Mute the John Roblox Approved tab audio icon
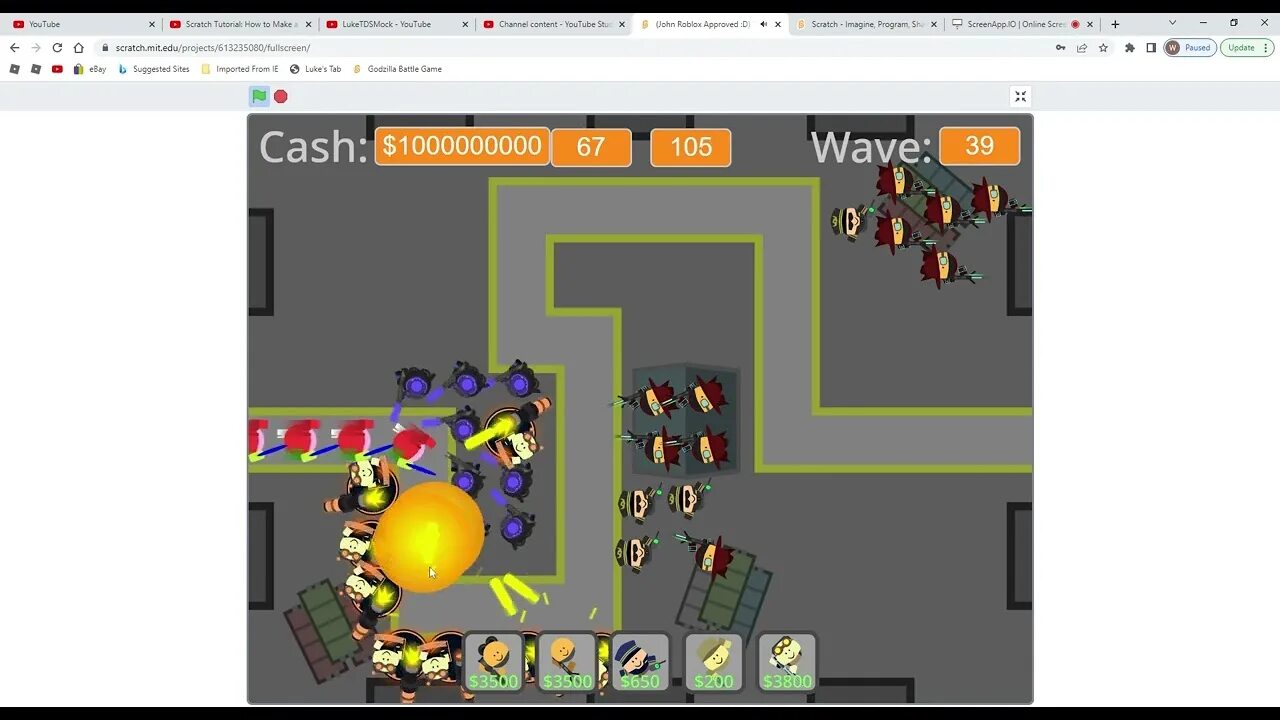1280x720 pixels. tap(764, 24)
